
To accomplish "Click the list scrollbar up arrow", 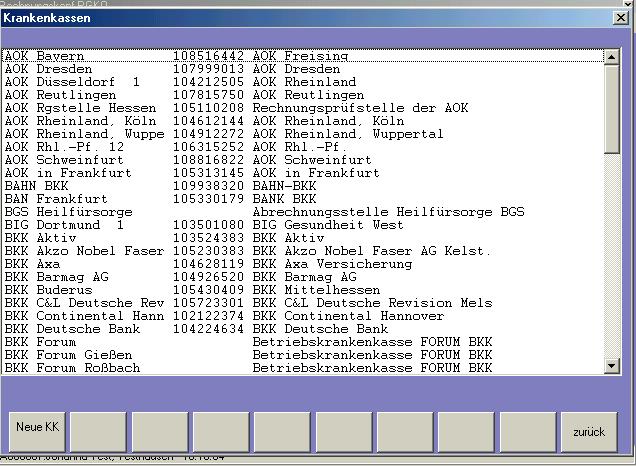I will pos(611,57).
